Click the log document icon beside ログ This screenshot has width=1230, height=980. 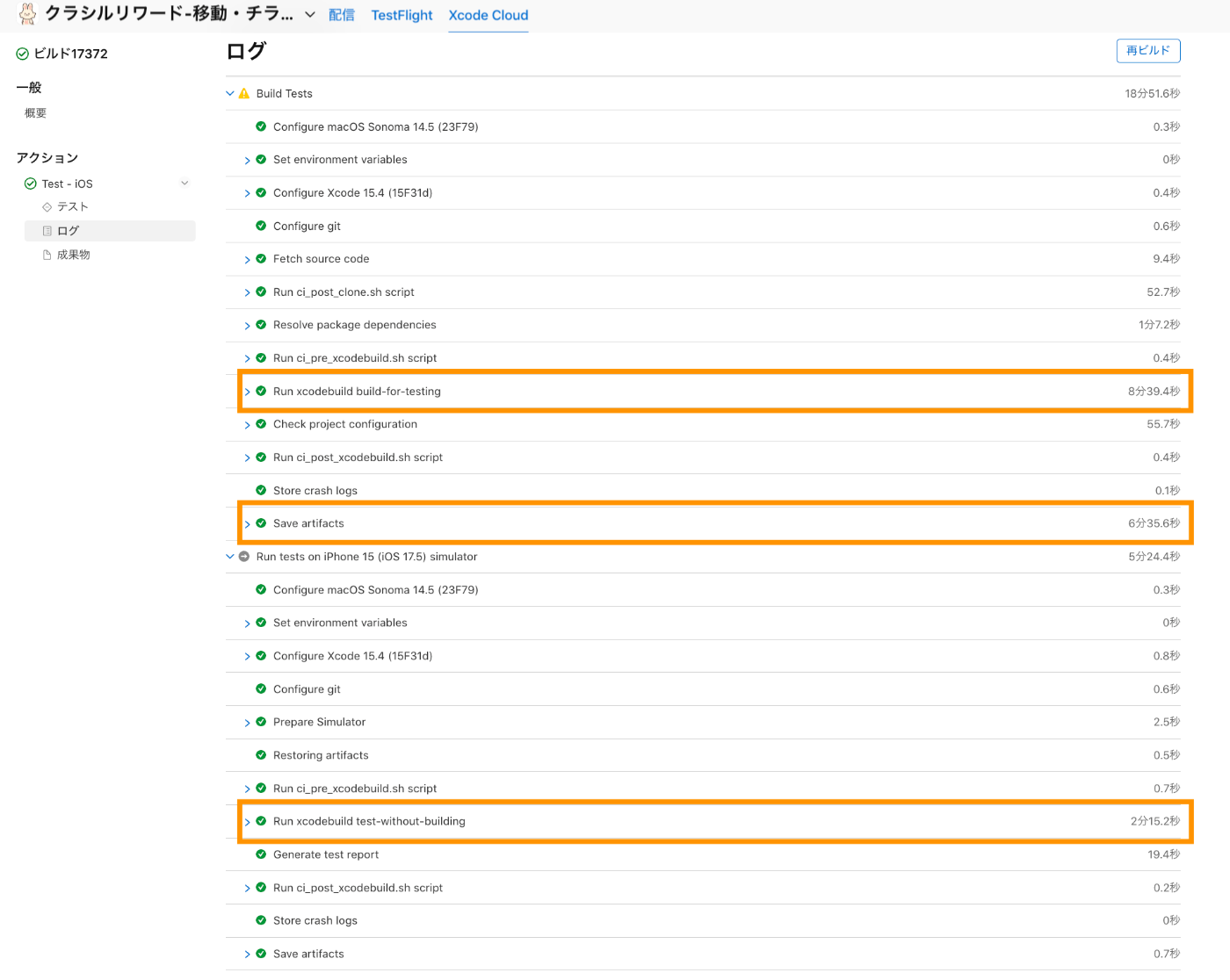(47, 231)
